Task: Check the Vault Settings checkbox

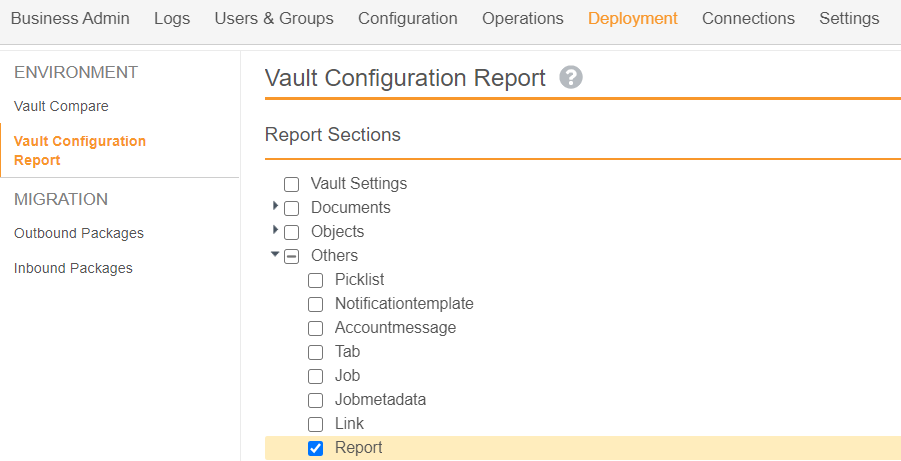Action: point(292,184)
